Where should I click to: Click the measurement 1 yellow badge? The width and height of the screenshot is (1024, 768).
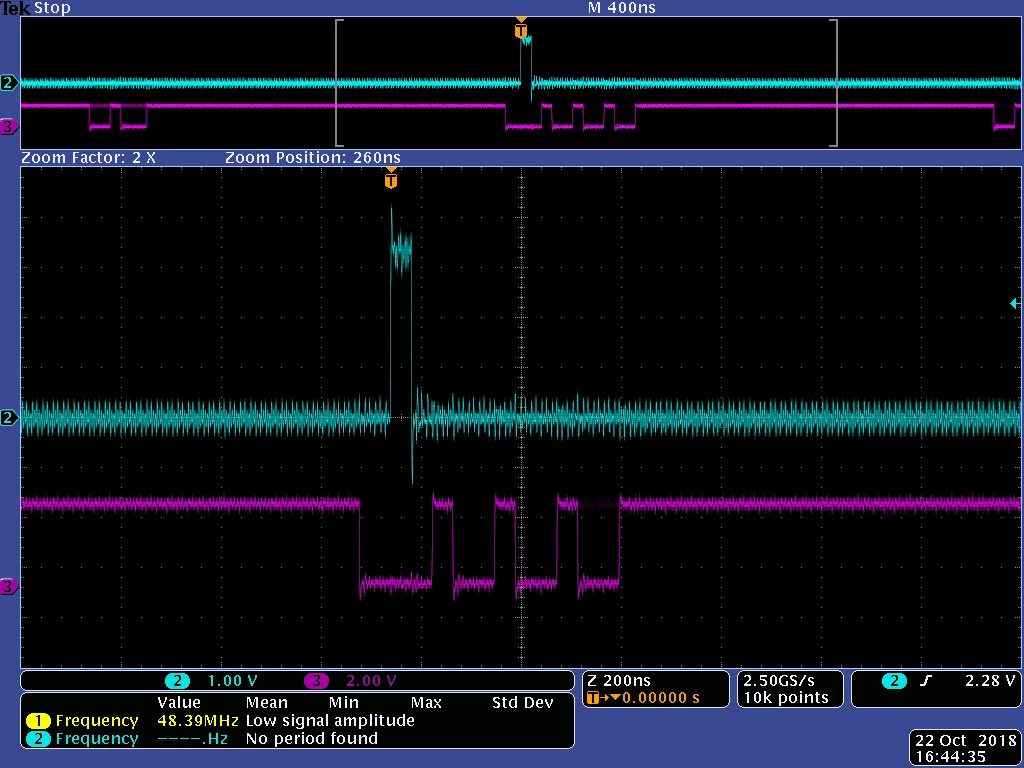click(38, 721)
